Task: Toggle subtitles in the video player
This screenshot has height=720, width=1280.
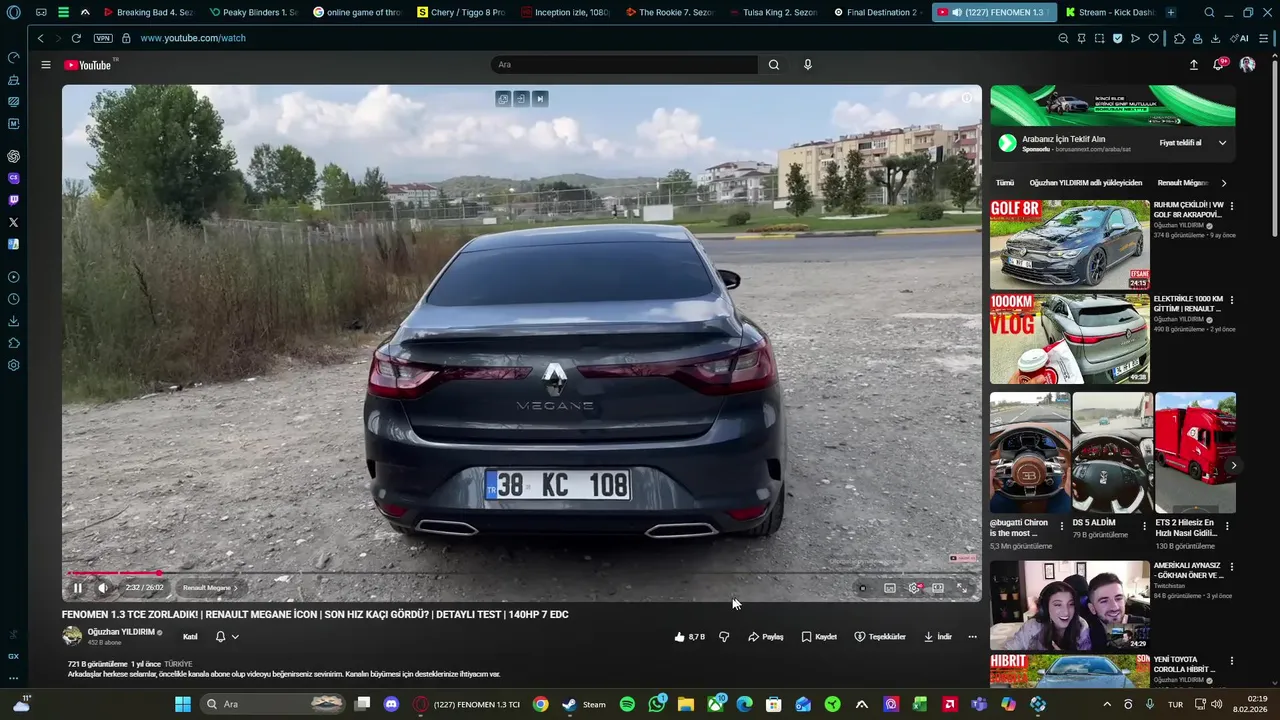Action: 890,588
